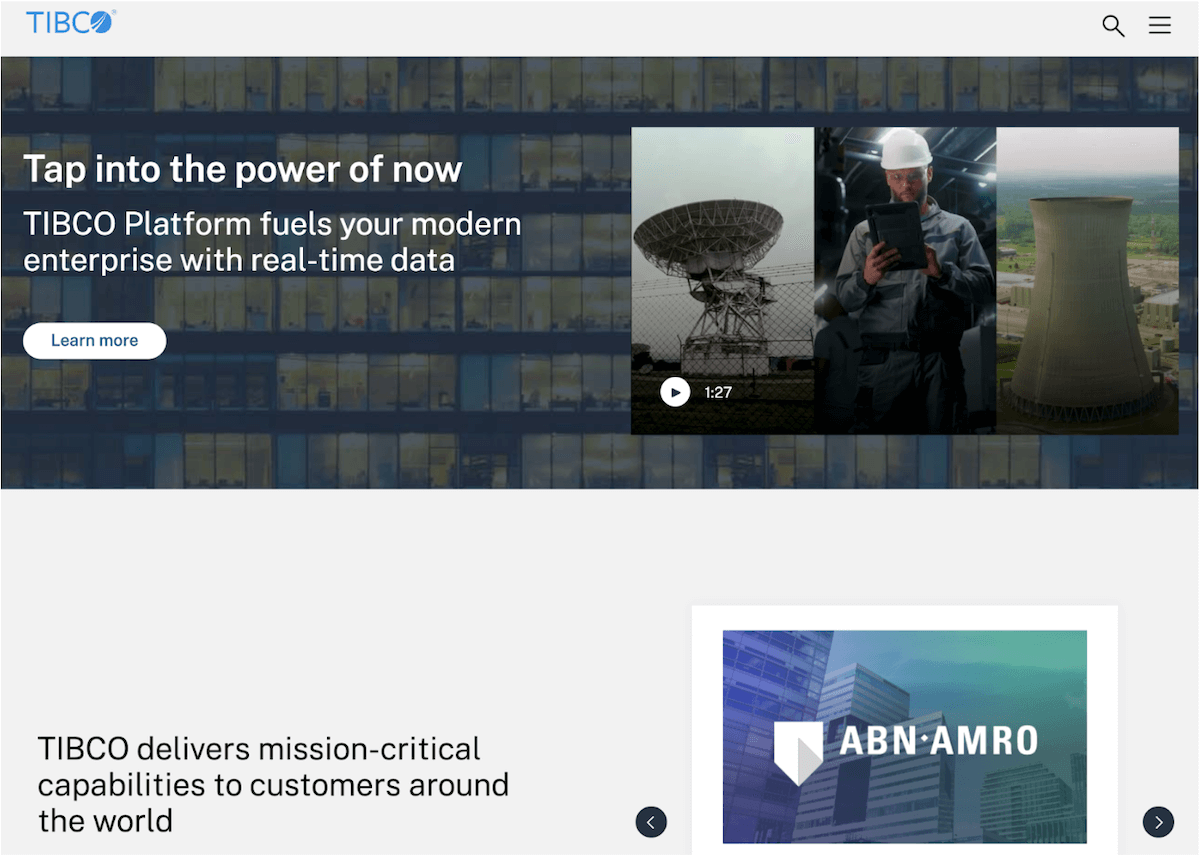The height and width of the screenshot is (855, 1200).
Task: Click the 'Tap into the power of now' heading
Action: point(243,169)
